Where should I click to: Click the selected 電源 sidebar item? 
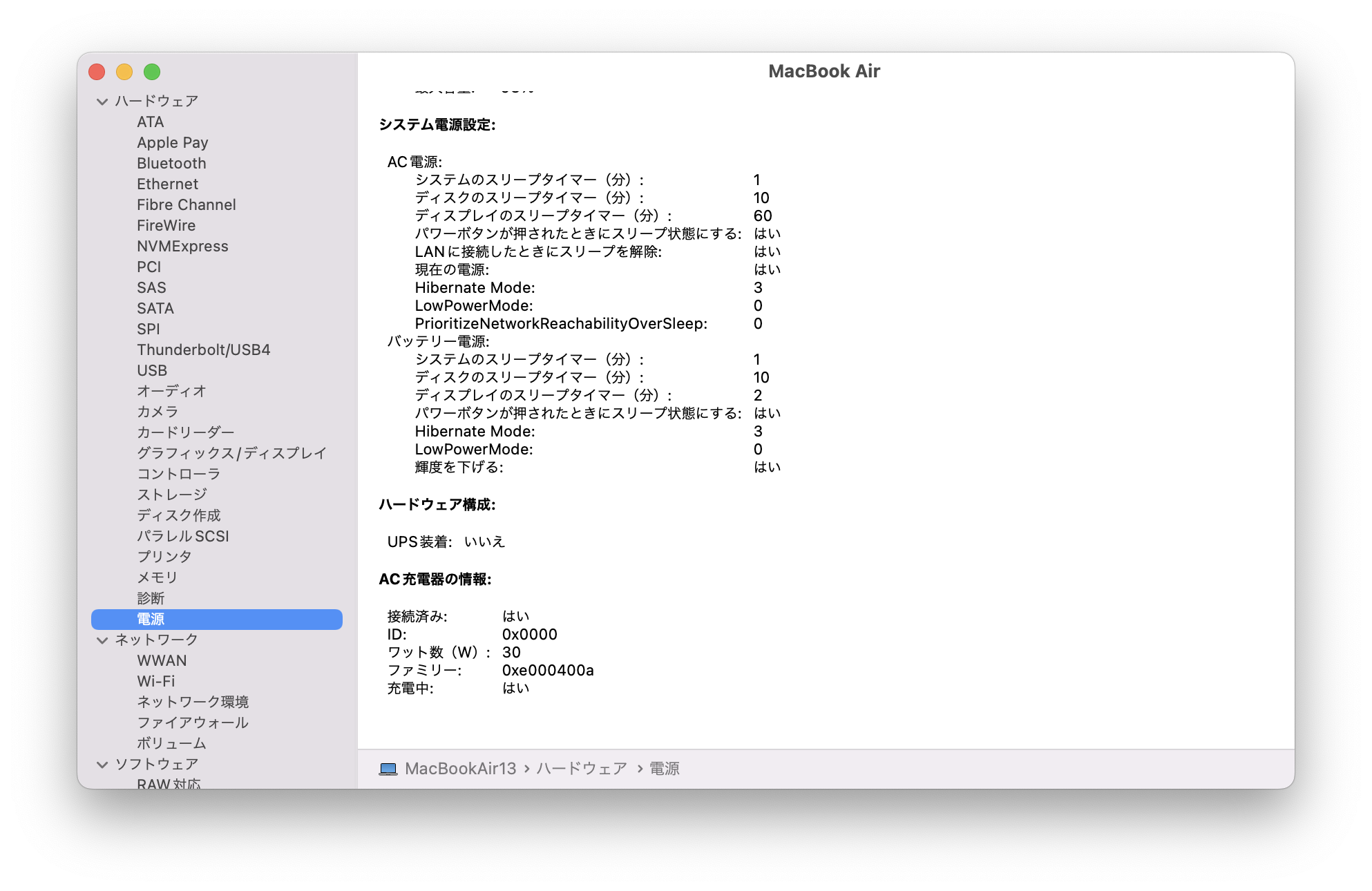tap(216, 620)
